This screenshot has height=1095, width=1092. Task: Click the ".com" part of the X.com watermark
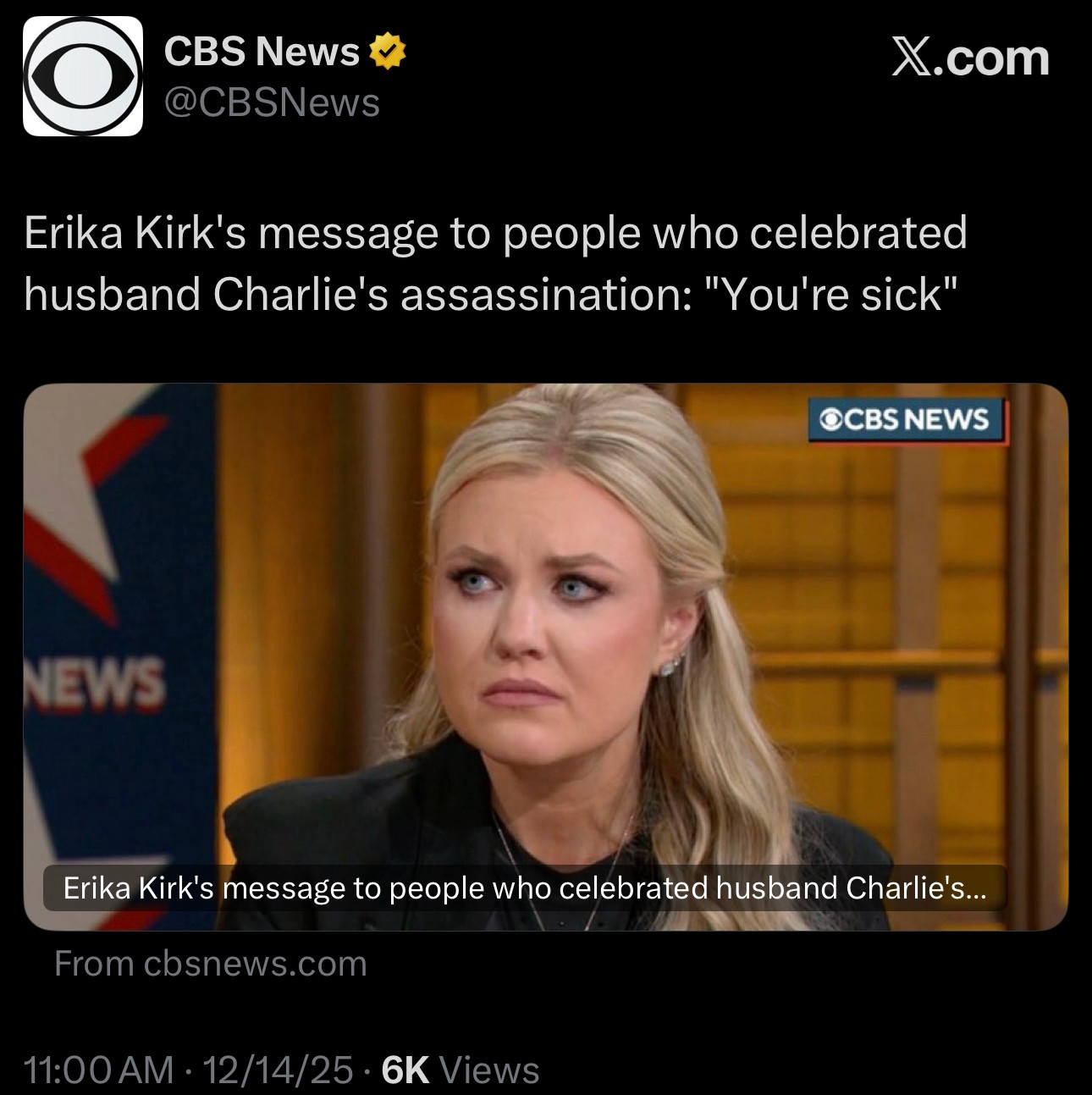[992, 58]
